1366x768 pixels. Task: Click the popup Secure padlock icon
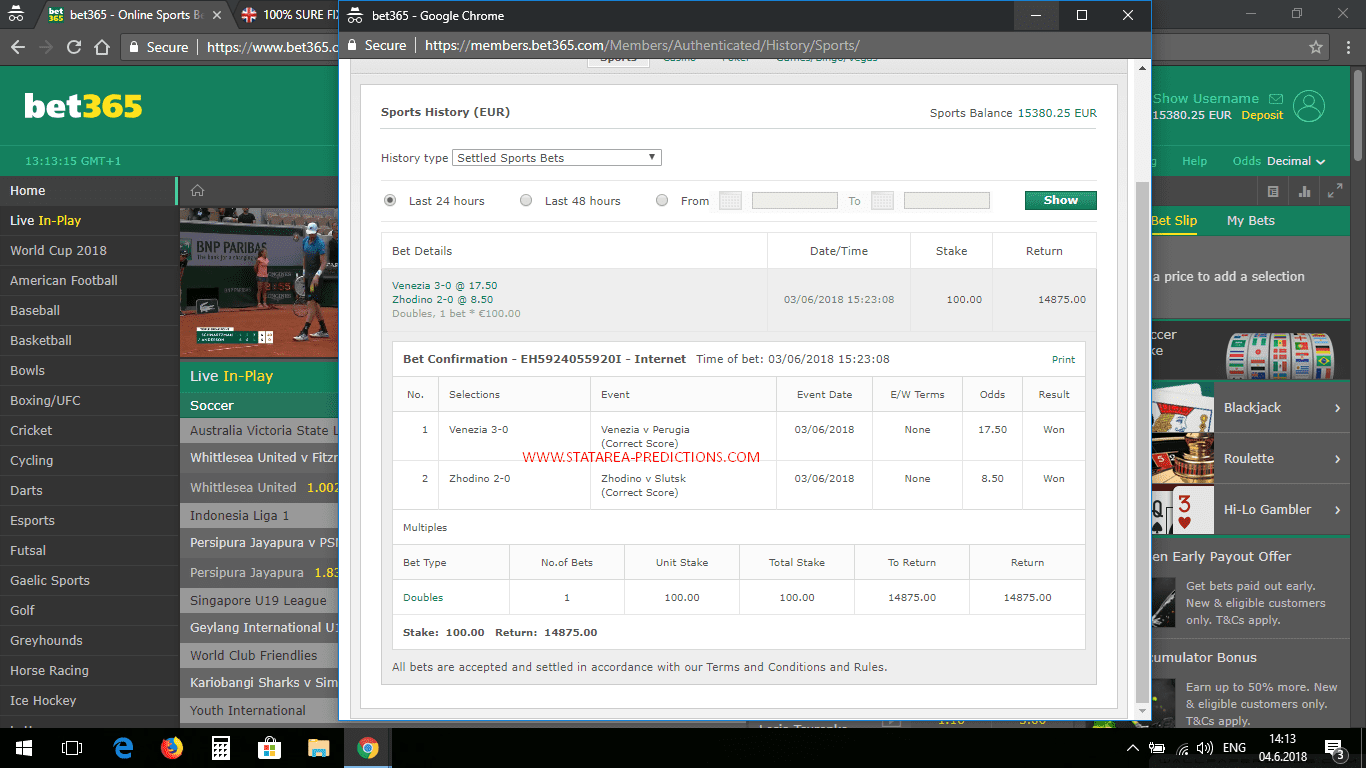pyautogui.click(x=352, y=45)
